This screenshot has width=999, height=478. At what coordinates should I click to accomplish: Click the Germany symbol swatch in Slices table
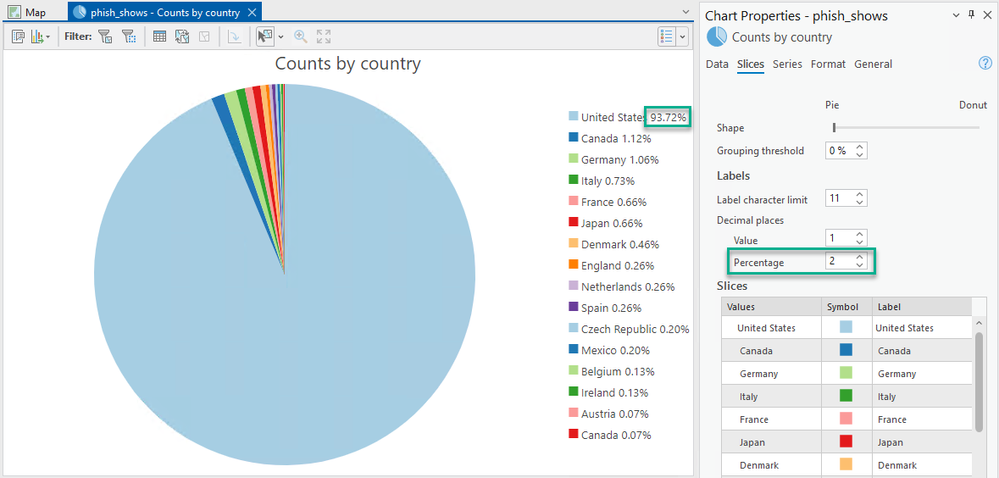[846, 373]
